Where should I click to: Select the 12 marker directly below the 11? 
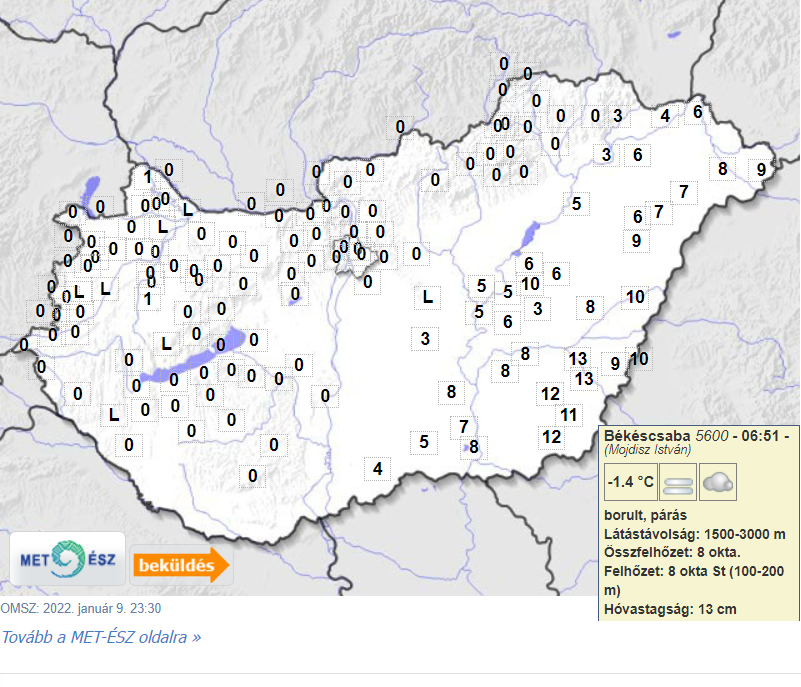(x=551, y=436)
